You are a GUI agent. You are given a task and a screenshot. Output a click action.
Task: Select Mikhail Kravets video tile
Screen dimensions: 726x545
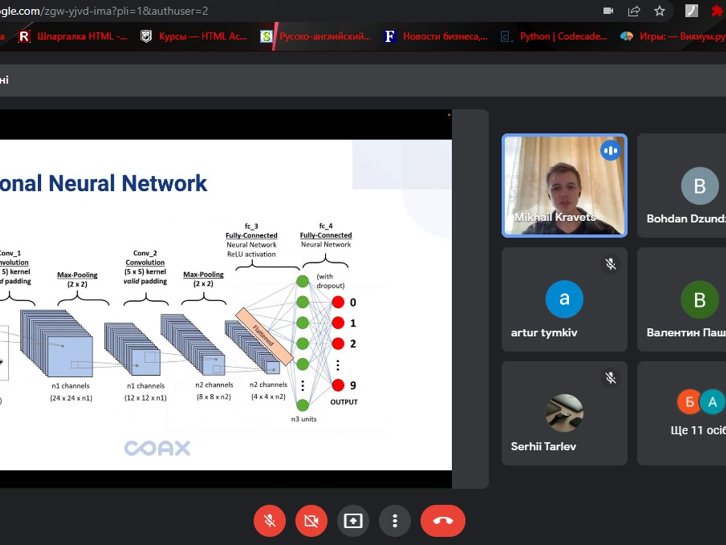pos(564,186)
